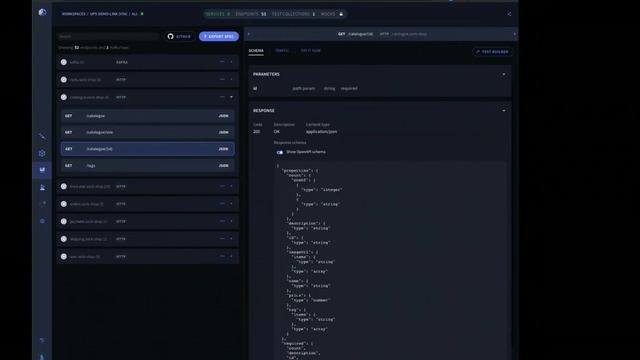Click the right arrow in the endpoint header bar
Screen dimensions: 640x360
coord(514,34)
